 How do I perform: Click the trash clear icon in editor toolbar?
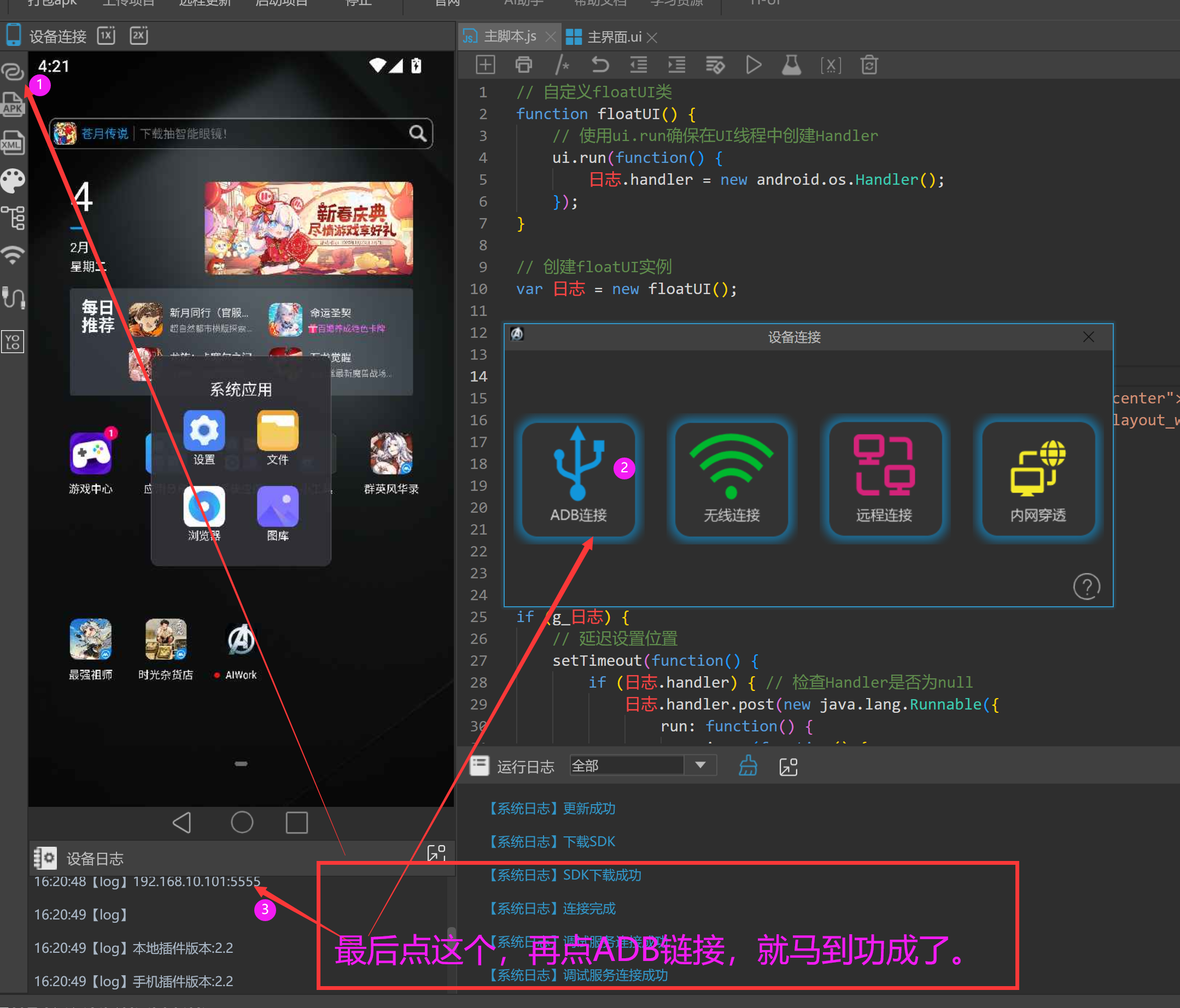tap(869, 65)
